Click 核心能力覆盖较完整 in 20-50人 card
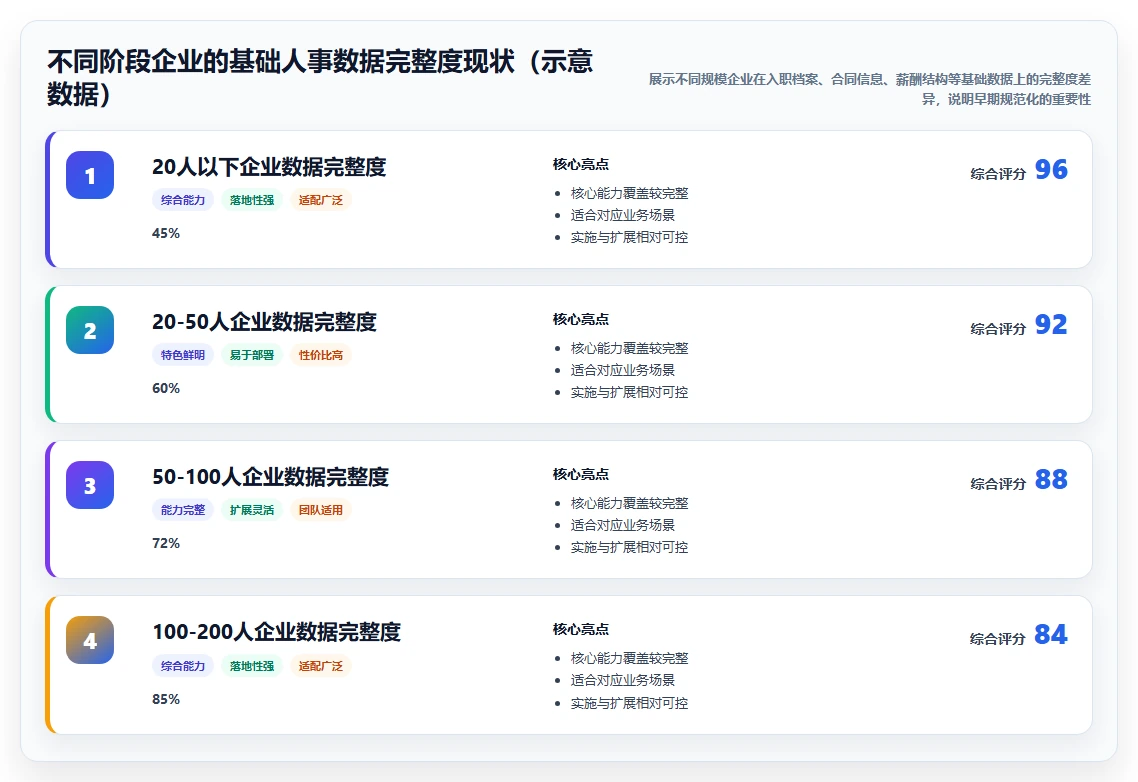The image size is (1138, 782). pyautogui.click(x=629, y=348)
